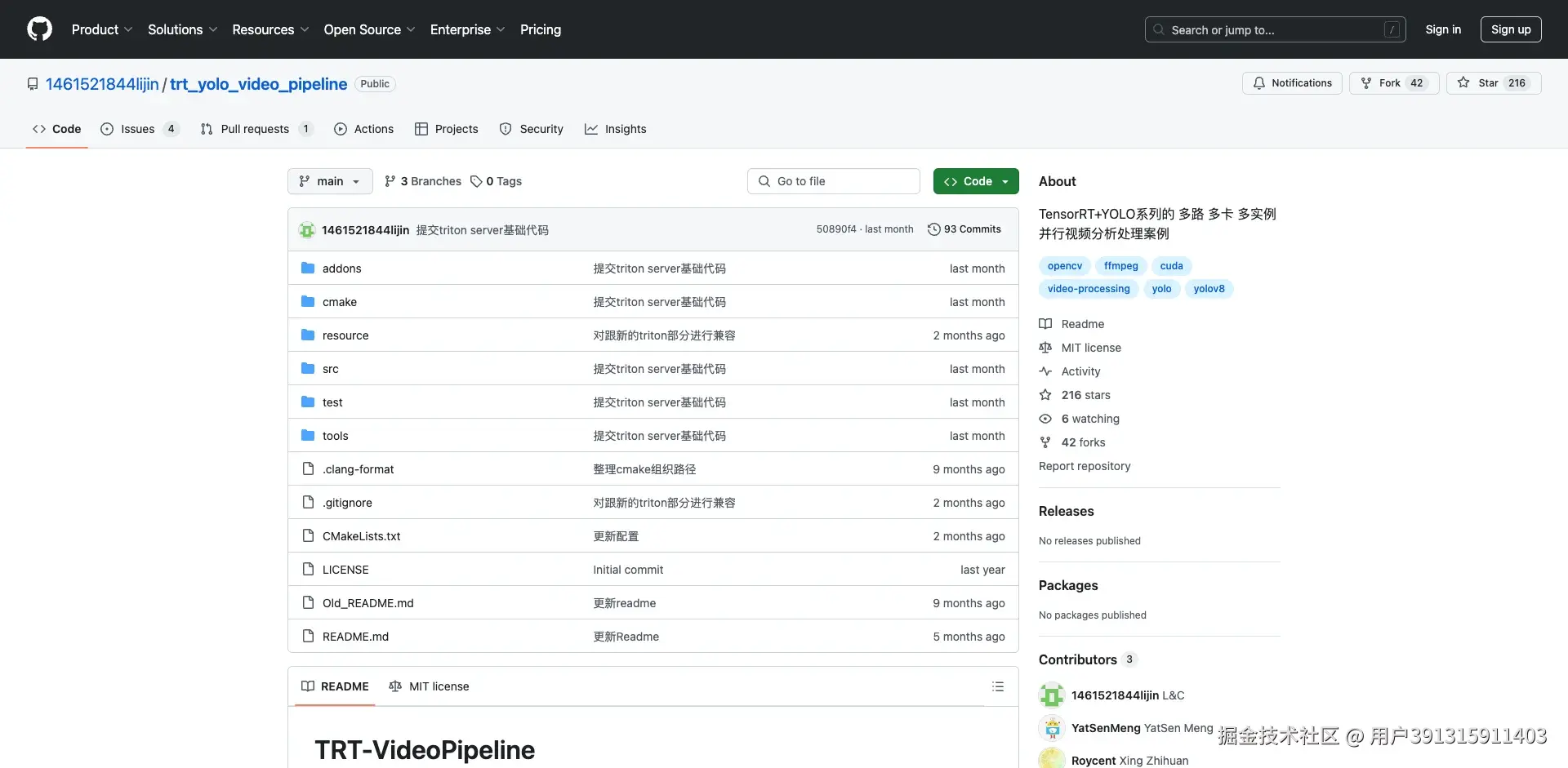Open the main branch selector dropdown
Viewport: 1568px width, 768px height.
pos(330,181)
